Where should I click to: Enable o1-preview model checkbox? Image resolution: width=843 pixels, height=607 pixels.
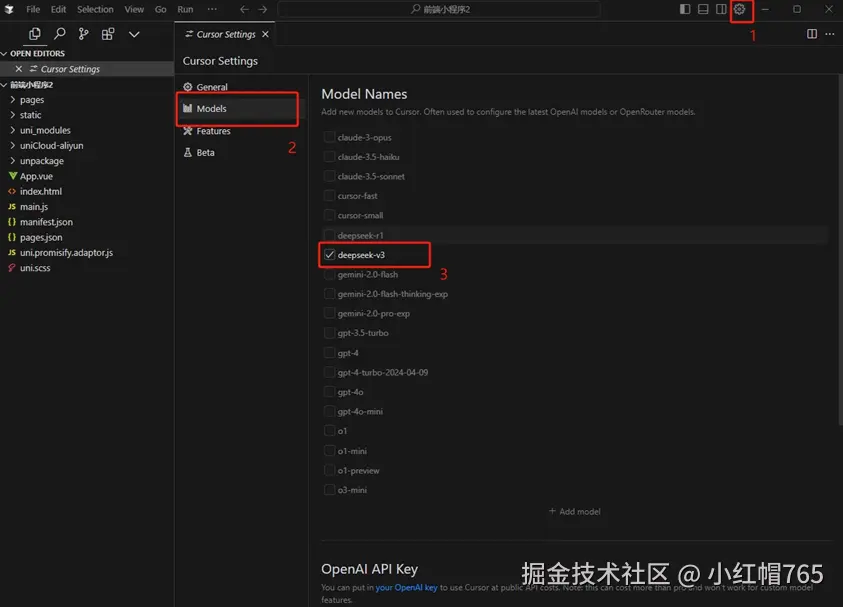click(329, 470)
